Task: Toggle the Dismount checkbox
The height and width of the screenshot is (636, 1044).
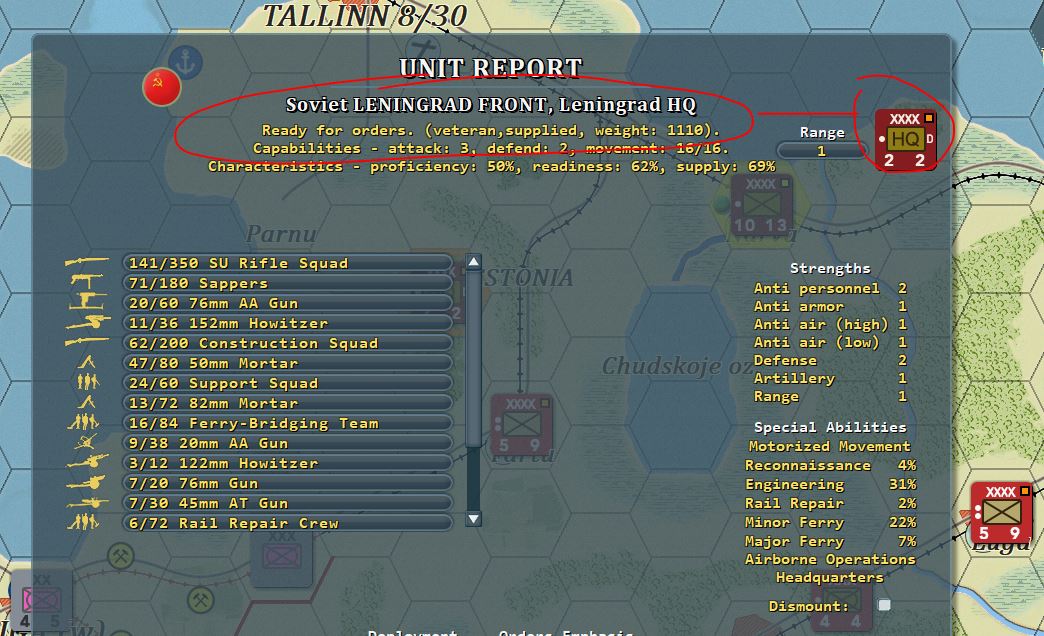Action: pyautogui.click(x=884, y=605)
